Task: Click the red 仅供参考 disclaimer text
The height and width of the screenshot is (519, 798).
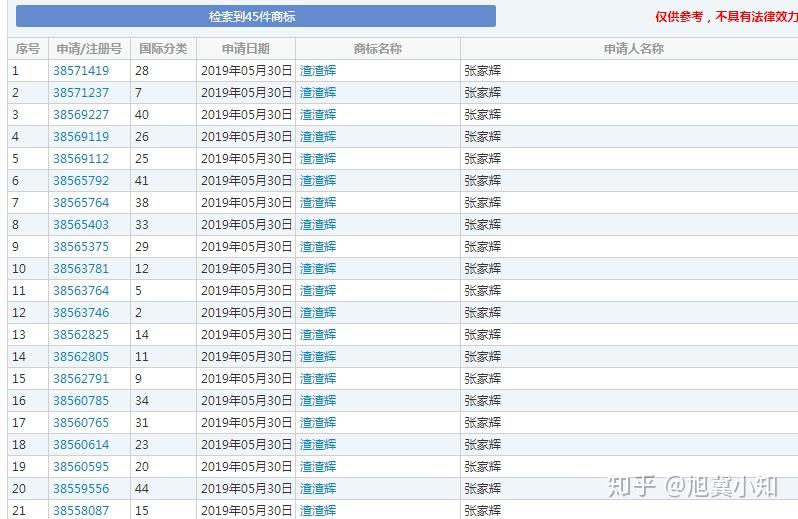Action: [x=726, y=17]
